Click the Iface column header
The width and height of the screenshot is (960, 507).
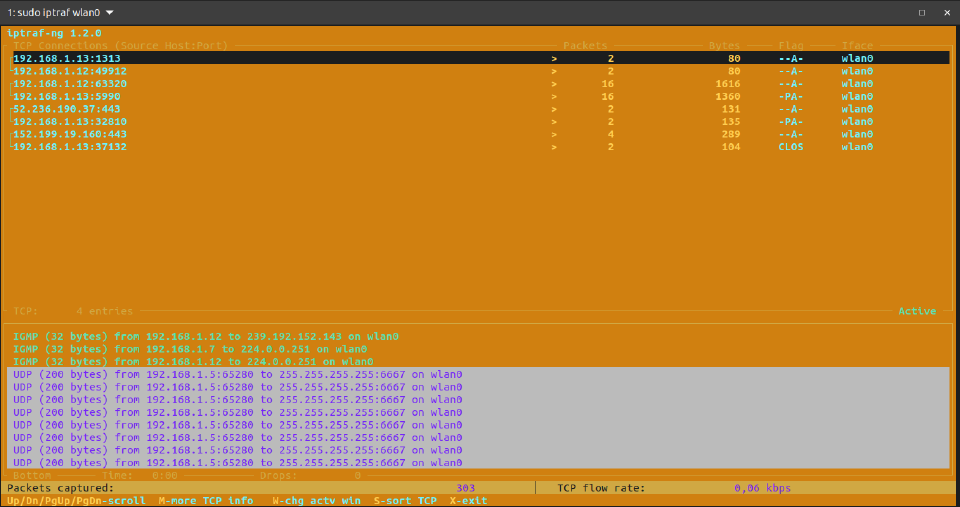(857, 46)
